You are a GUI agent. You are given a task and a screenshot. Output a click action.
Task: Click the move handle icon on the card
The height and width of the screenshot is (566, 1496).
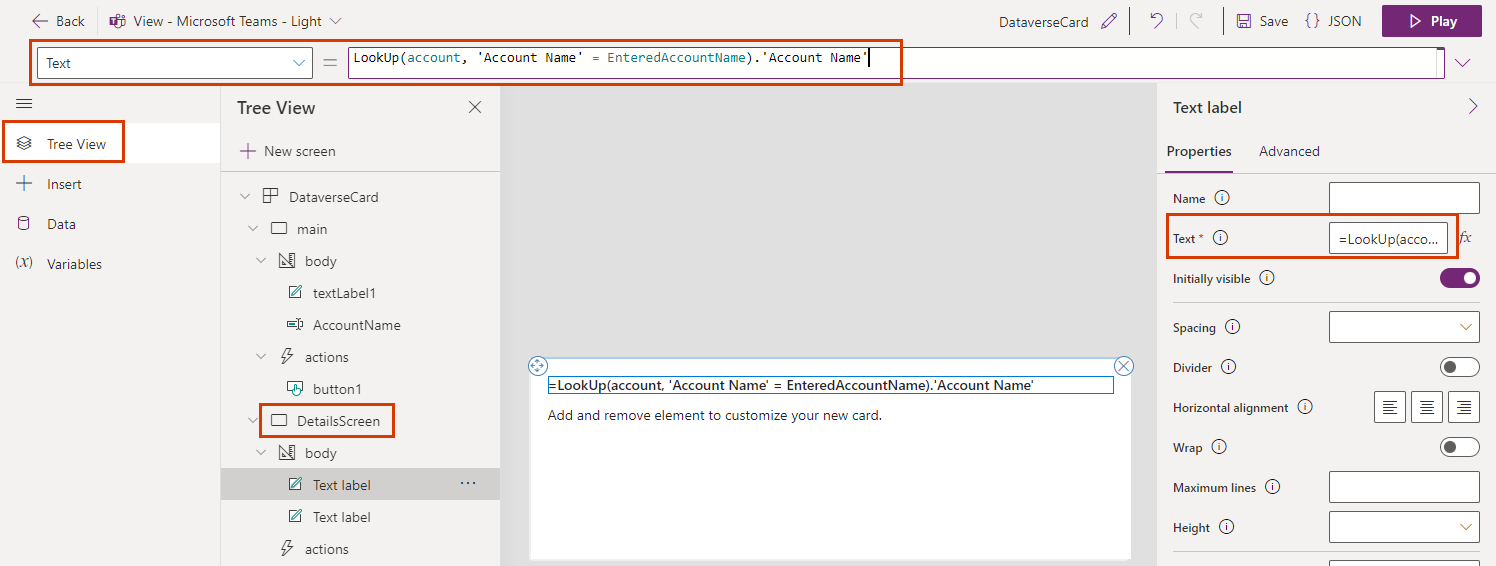click(x=538, y=366)
